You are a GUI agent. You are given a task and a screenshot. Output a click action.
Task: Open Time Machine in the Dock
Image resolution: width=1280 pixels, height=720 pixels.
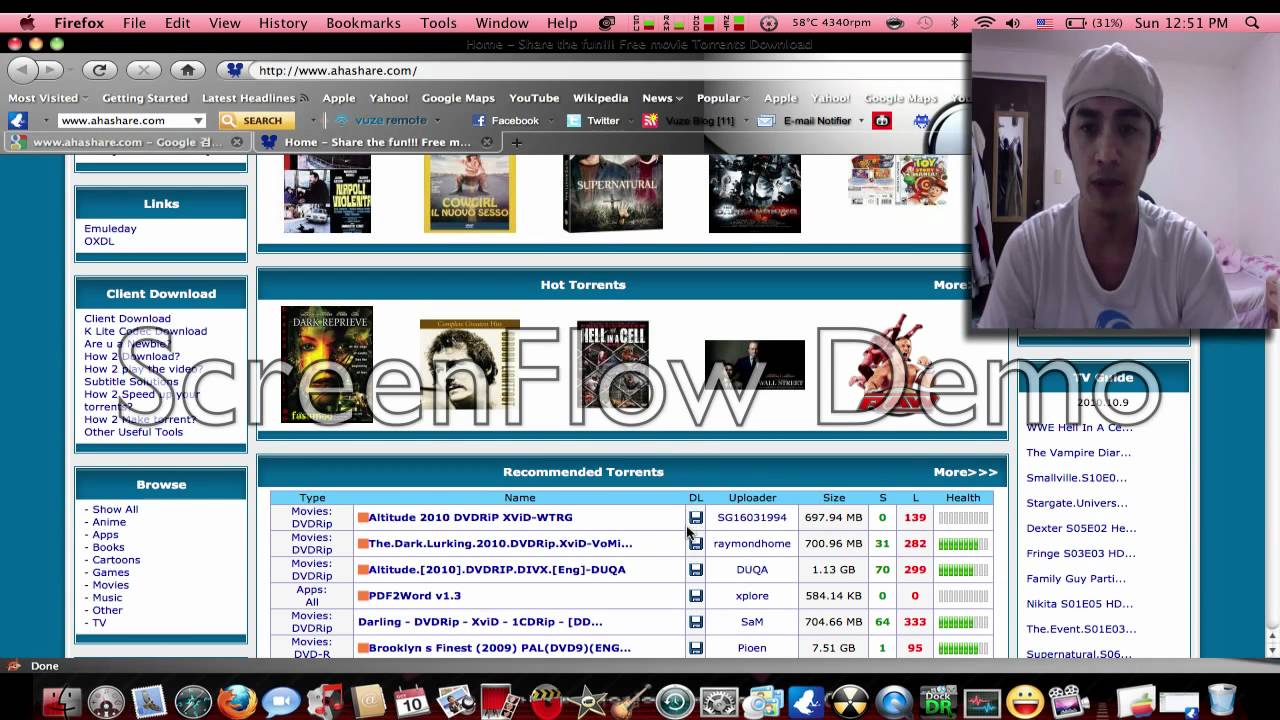[x=675, y=701]
